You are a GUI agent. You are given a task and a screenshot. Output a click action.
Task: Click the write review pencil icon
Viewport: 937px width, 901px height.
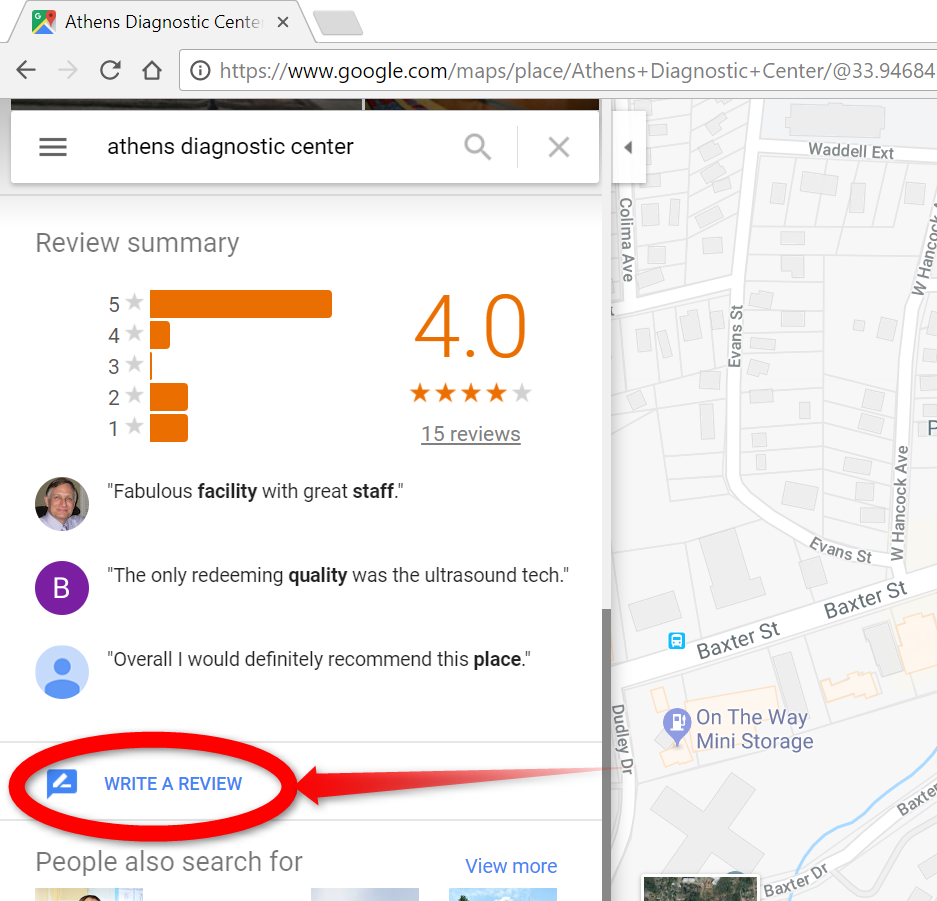(62, 784)
